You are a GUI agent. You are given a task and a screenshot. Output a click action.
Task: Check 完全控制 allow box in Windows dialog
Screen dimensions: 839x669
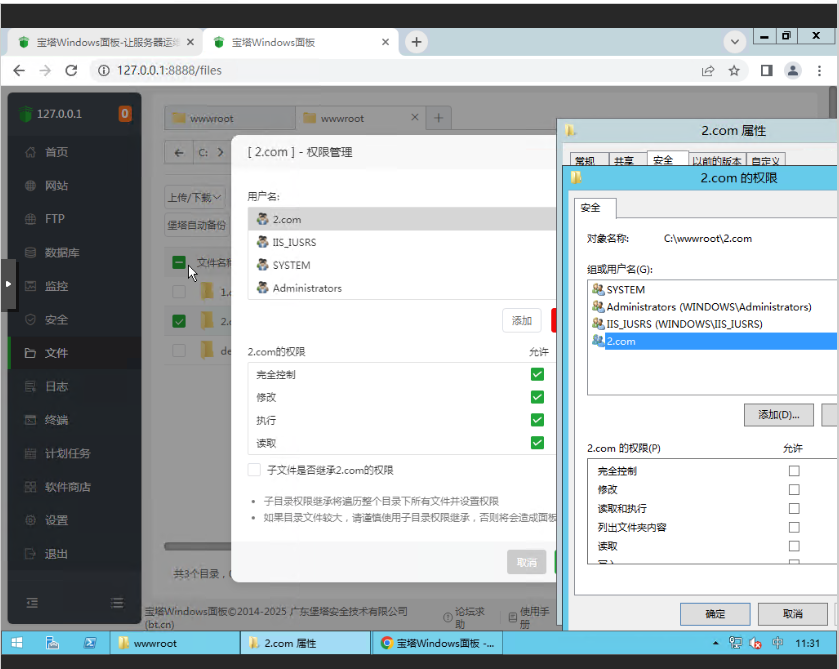pos(794,471)
